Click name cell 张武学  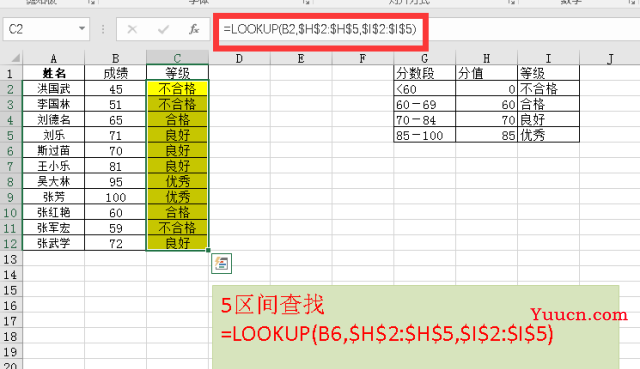(x=53, y=243)
